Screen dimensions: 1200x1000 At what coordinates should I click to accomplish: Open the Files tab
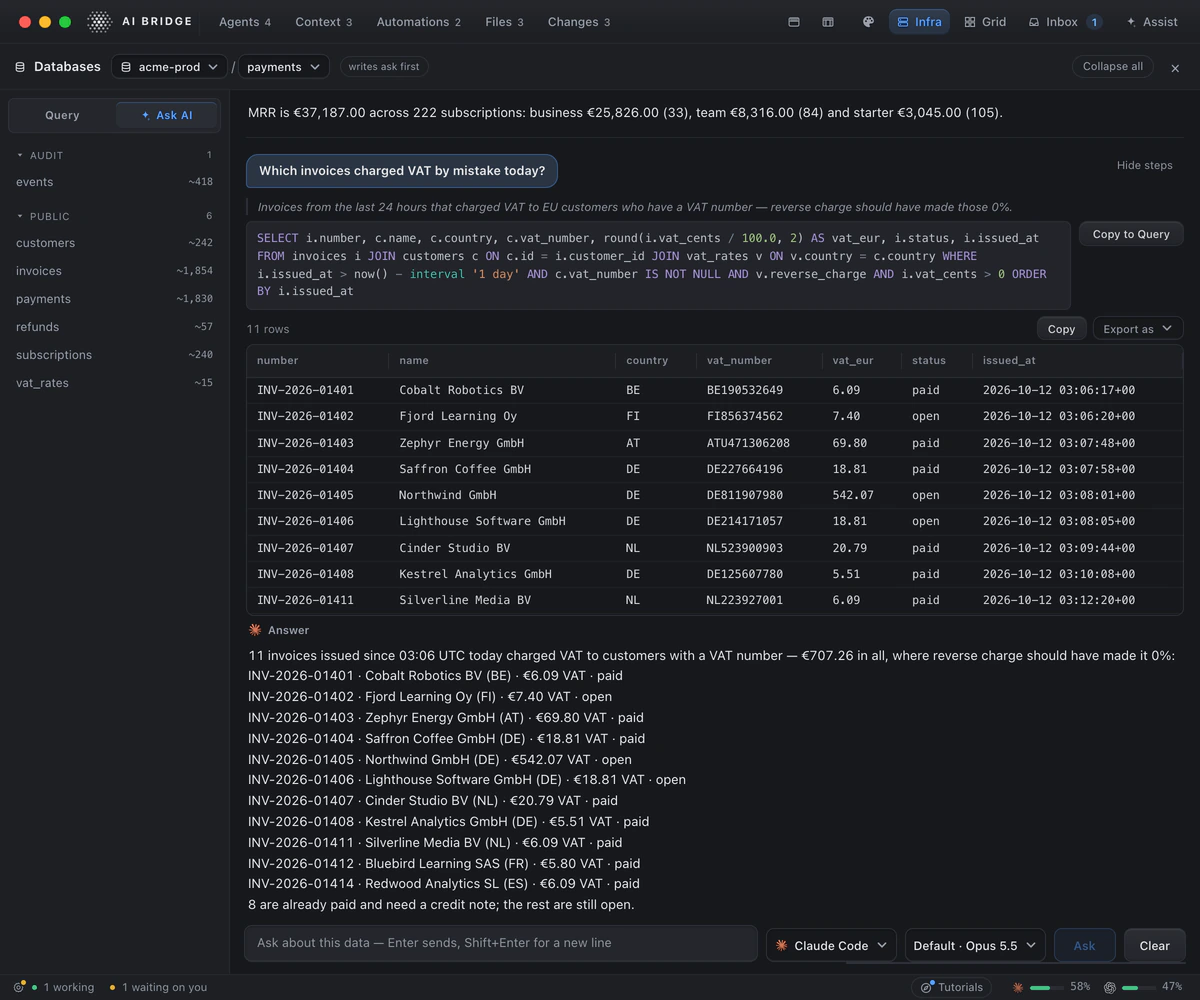(x=504, y=22)
